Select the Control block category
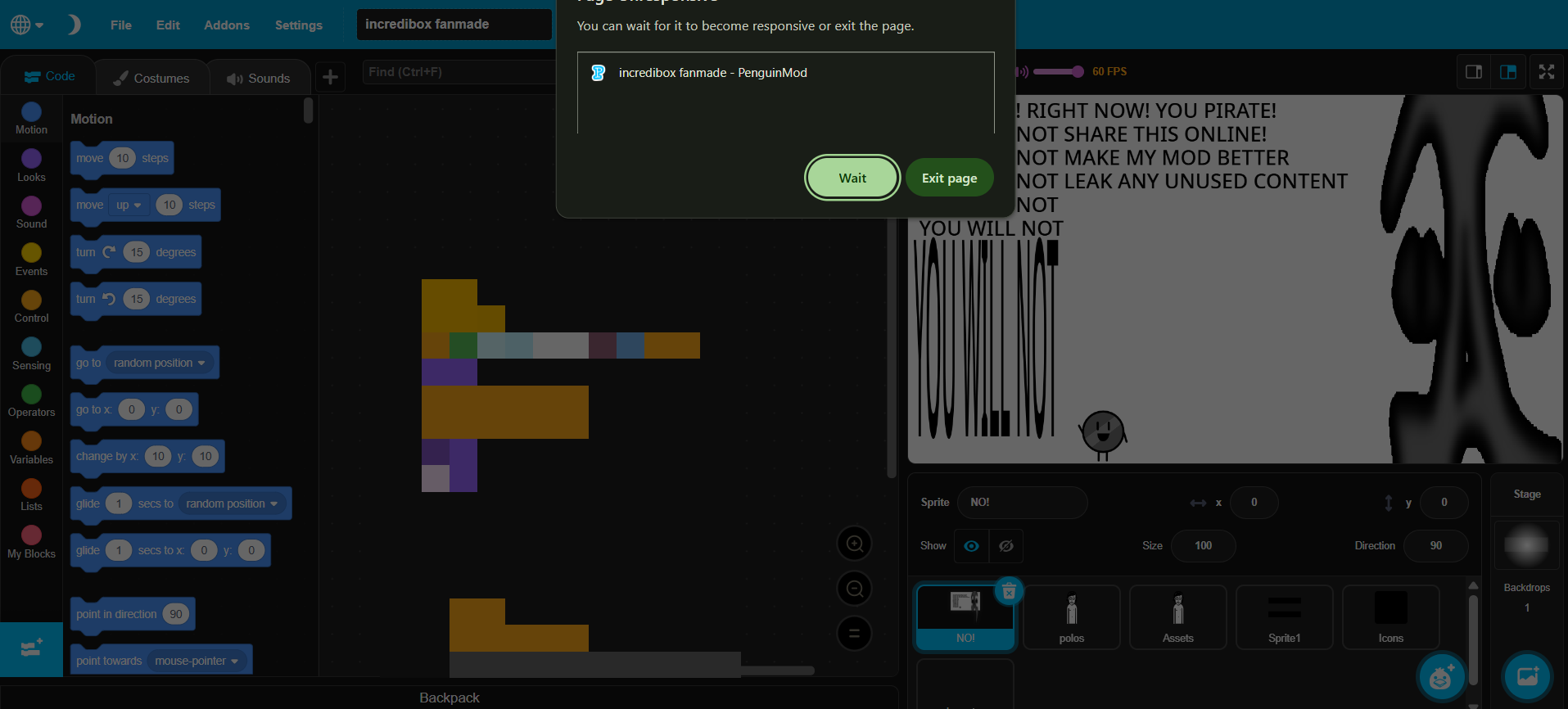1568x709 pixels. tap(31, 307)
